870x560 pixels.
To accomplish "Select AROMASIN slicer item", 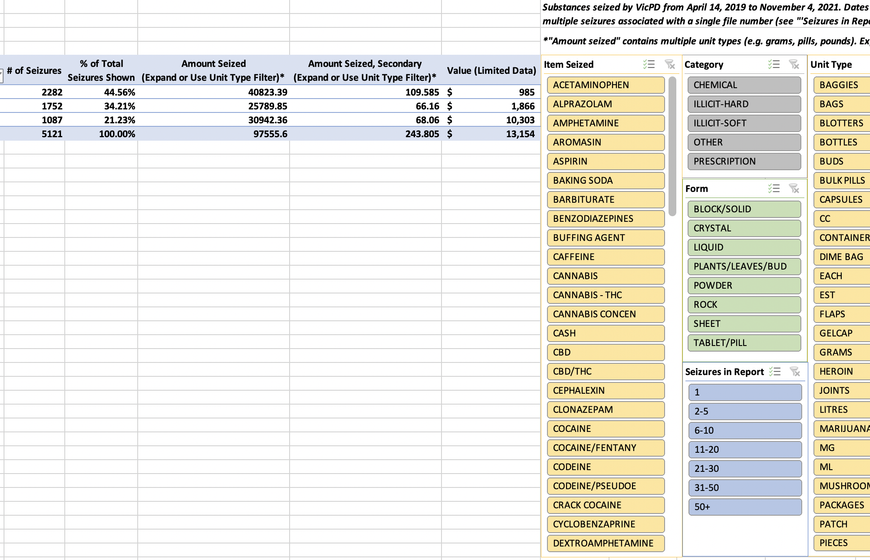I will pyautogui.click(x=605, y=142).
